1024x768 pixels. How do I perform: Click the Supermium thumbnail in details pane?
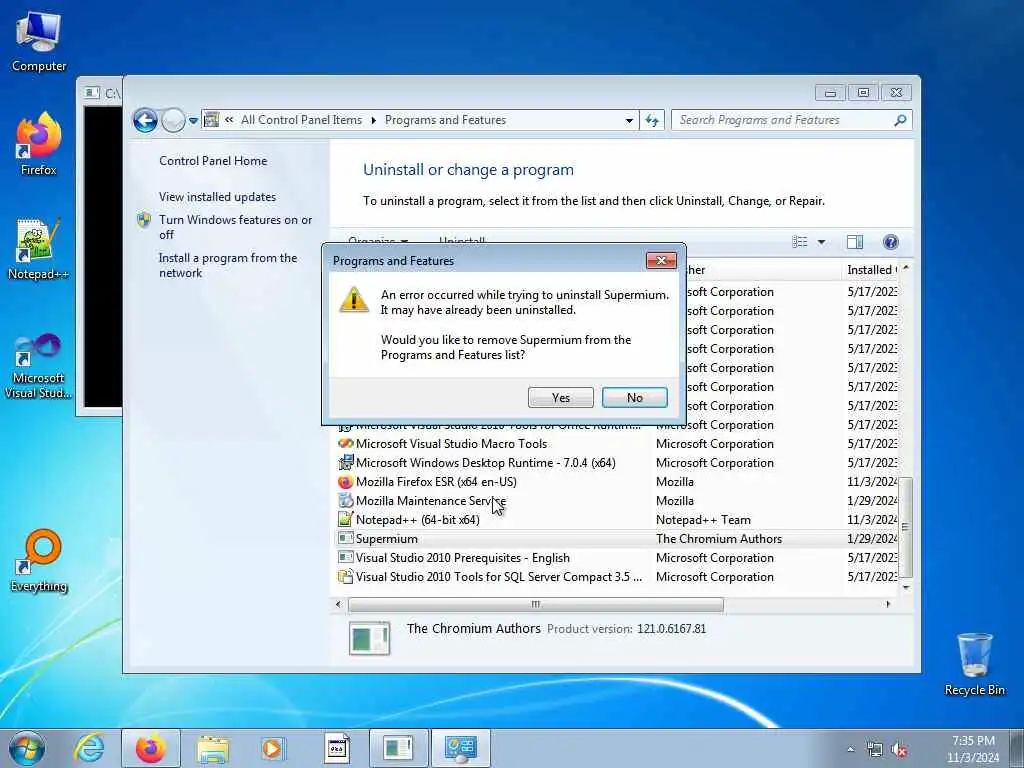(370, 638)
